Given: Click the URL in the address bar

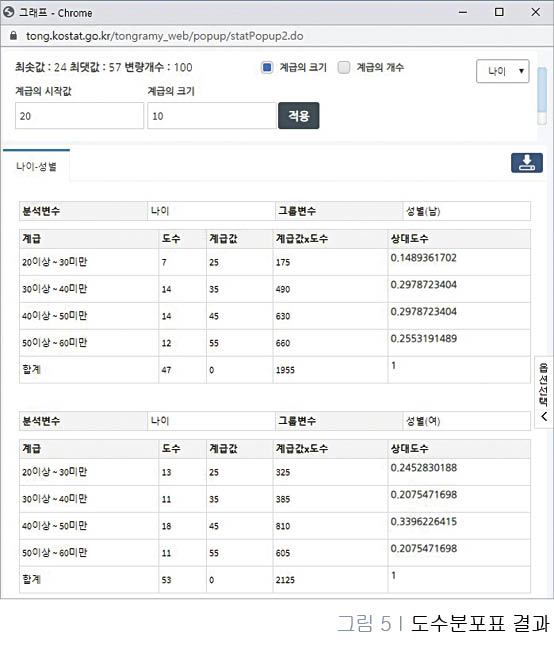Looking at the screenshot, I should [165, 36].
